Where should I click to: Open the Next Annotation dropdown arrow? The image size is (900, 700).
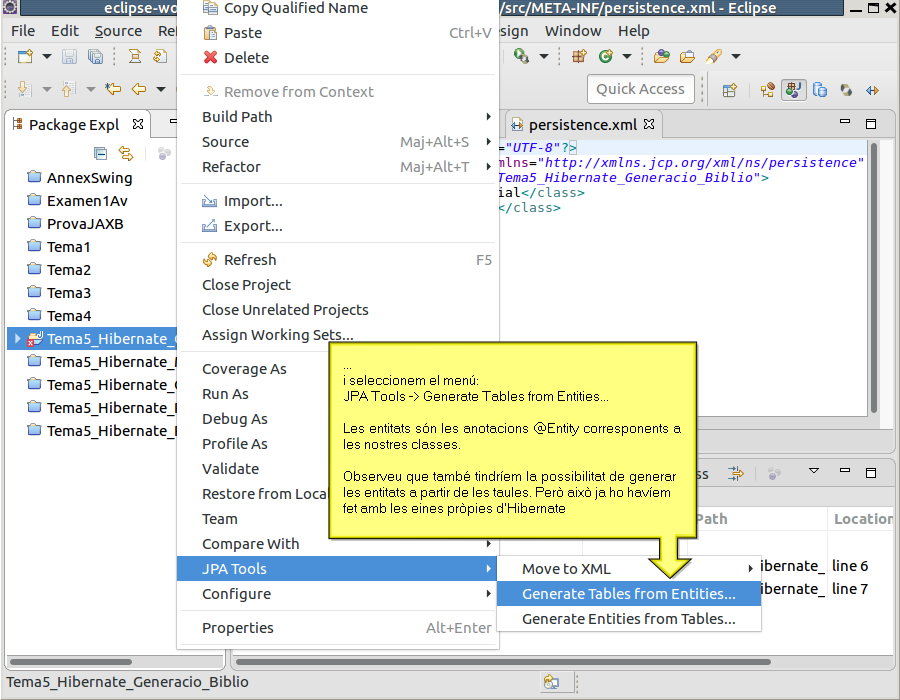pyautogui.click(x=47, y=89)
